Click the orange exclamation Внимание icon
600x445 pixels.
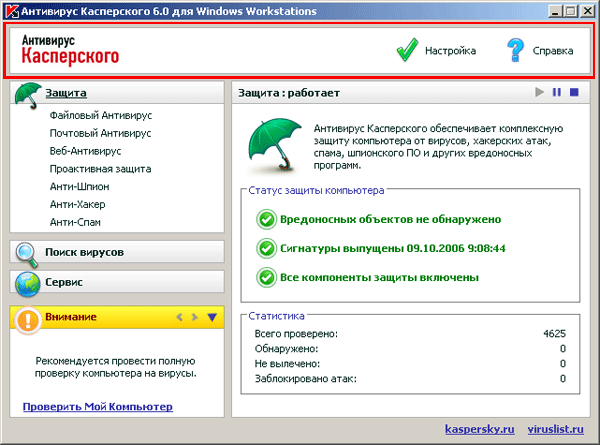pyautogui.click(x=28, y=320)
